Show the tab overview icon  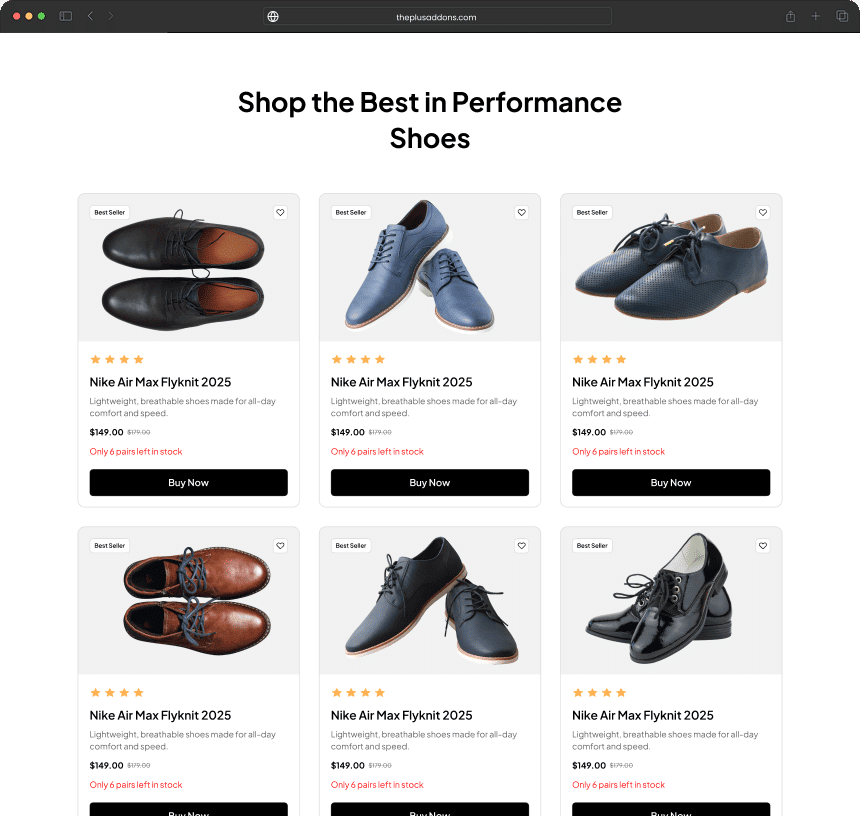pos(842,16)
